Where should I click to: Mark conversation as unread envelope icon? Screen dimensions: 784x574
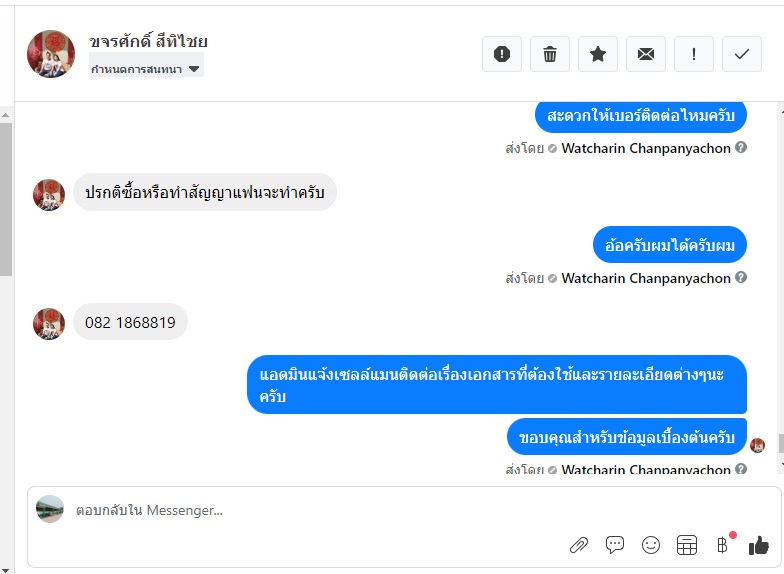click(x=646, y=54)
